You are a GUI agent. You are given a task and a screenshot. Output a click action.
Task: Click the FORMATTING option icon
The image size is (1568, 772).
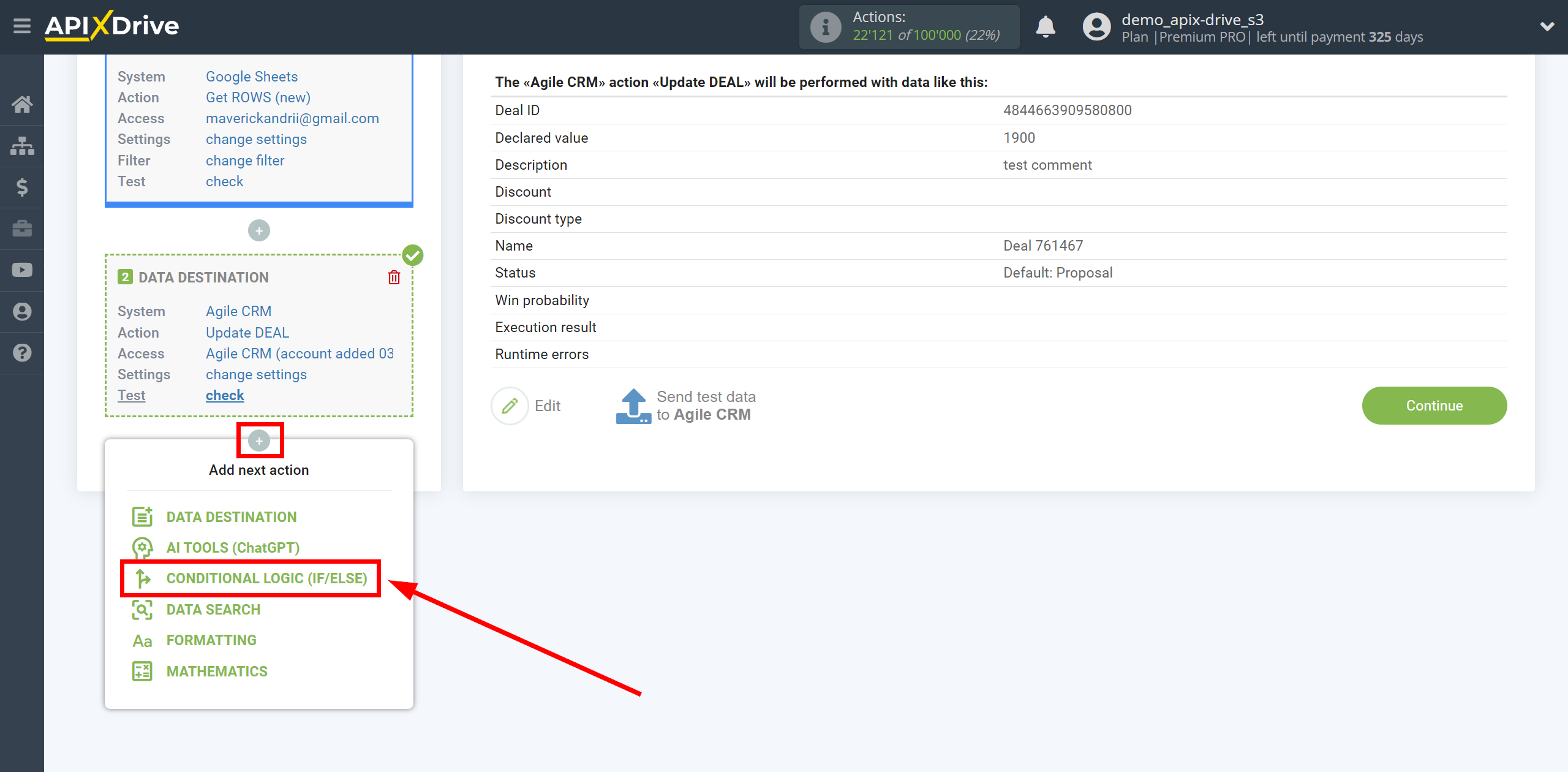coord(141,640)
